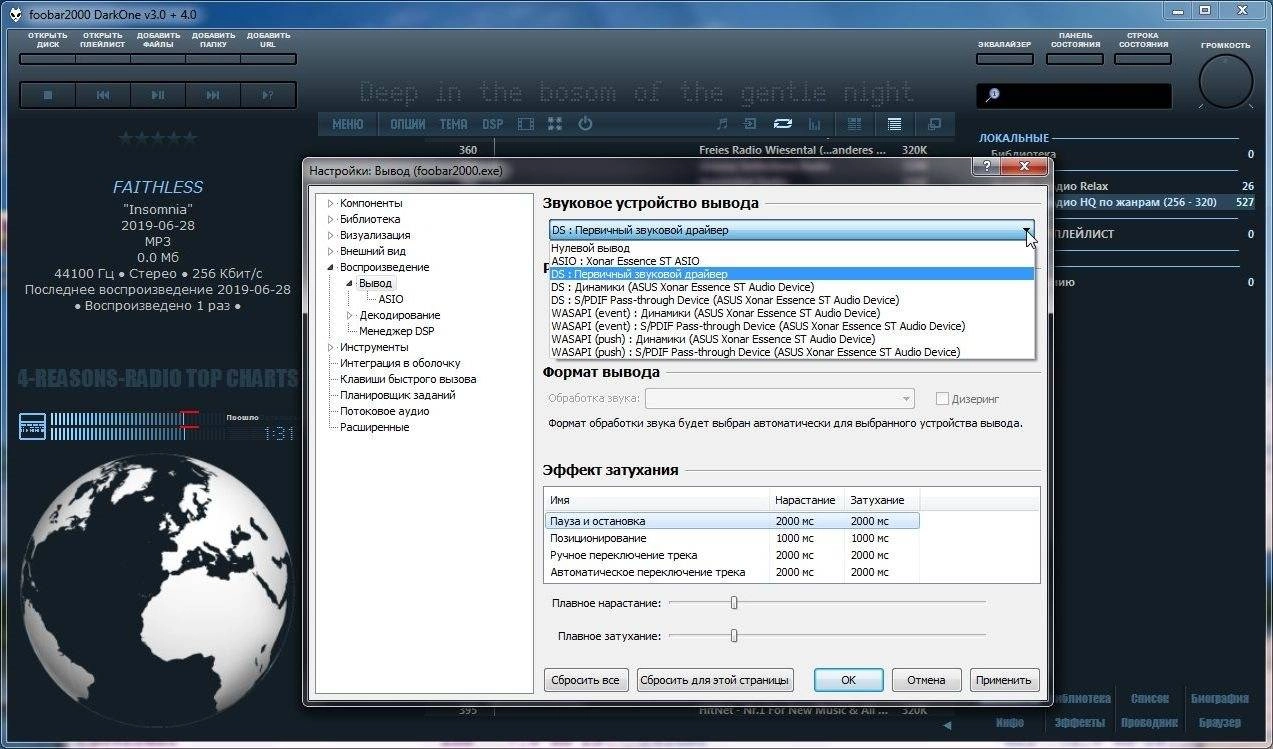1273x749 pixels.
Task: Click the overlapping windows icon
Action: tap(935, 124)
